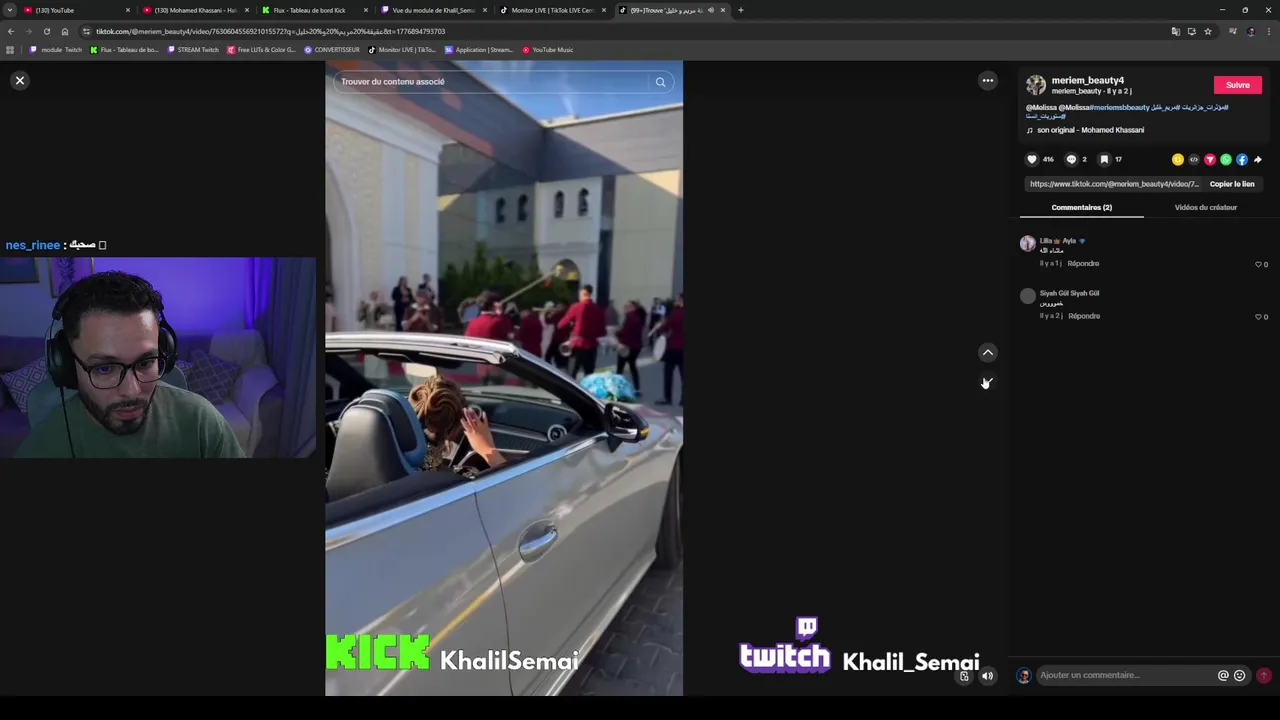This screenshot has width=1280, height=720.
Task: Click Copier le lien button
Action: tap(1232, 184)
